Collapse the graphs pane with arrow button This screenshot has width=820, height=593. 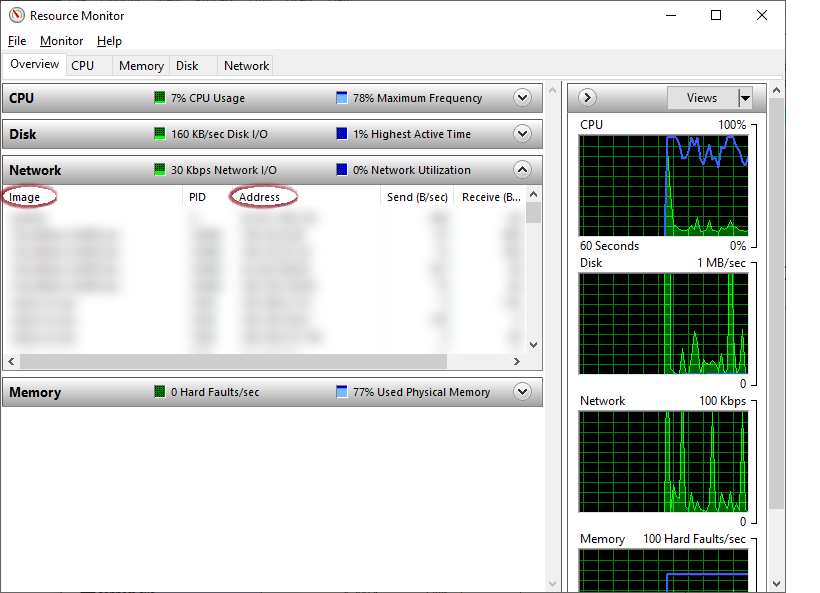[x=587, y=98]
